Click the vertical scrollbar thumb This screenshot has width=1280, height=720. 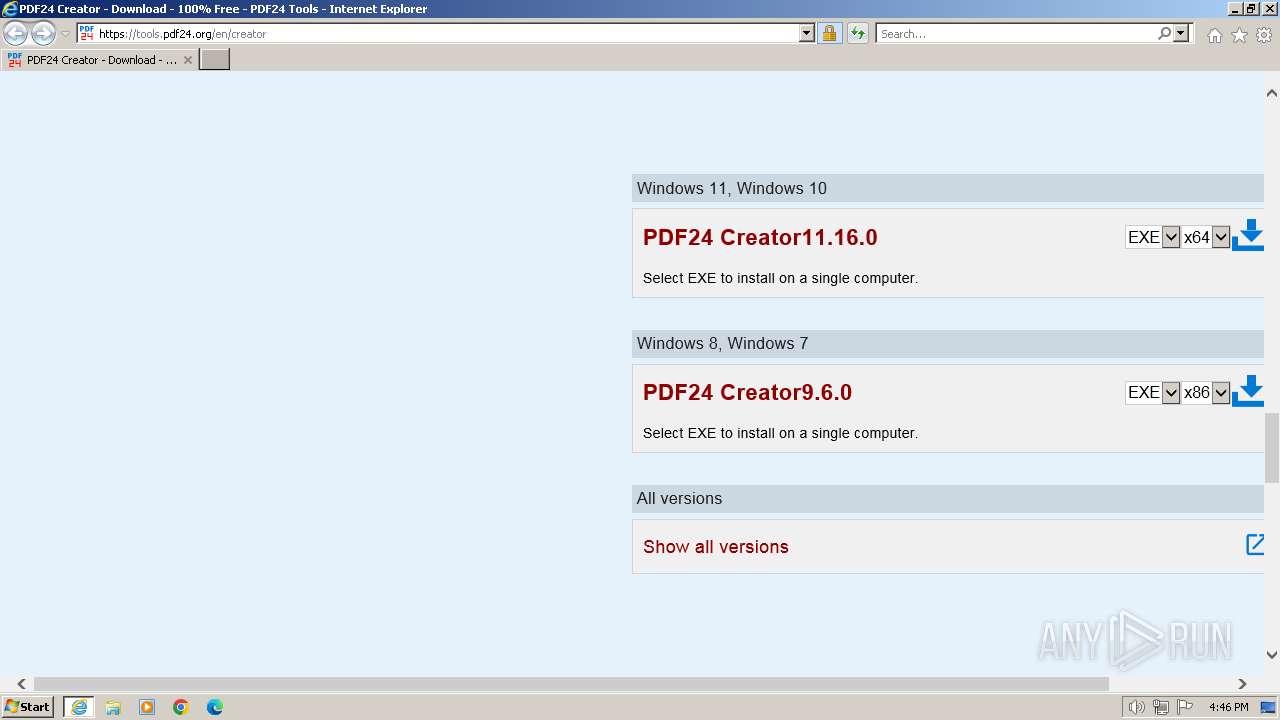tap(1272, 446)
